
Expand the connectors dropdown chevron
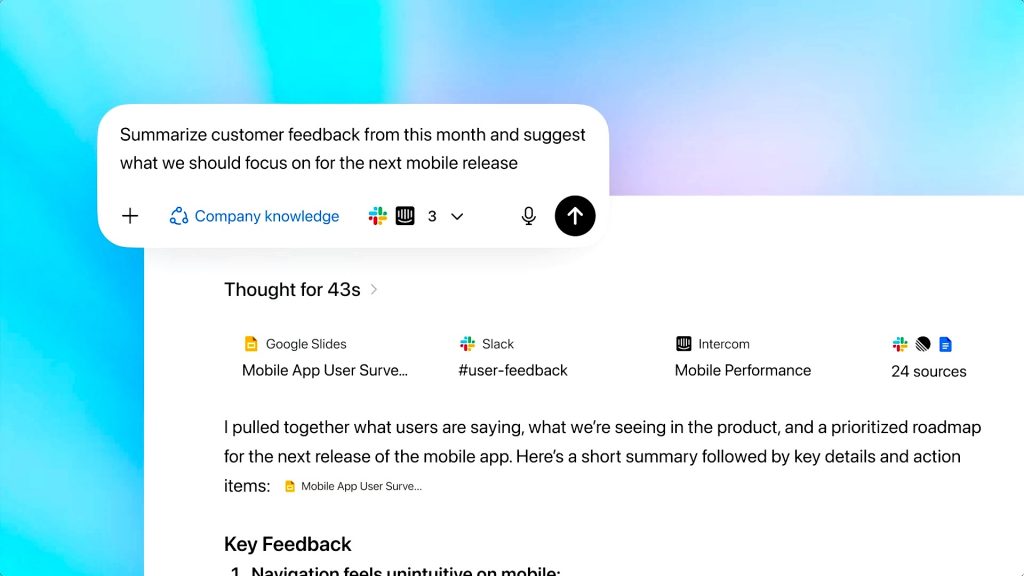(x=457, y=216)
